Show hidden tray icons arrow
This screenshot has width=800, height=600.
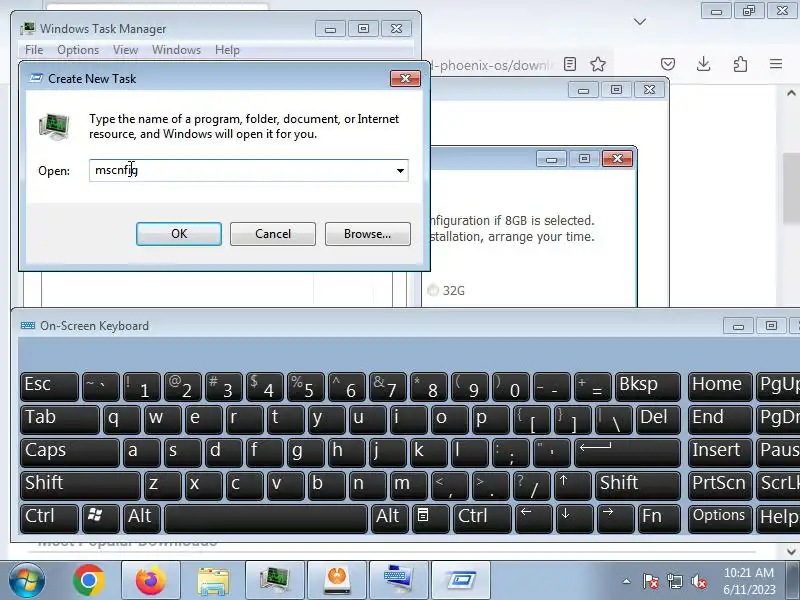(627, 581)
